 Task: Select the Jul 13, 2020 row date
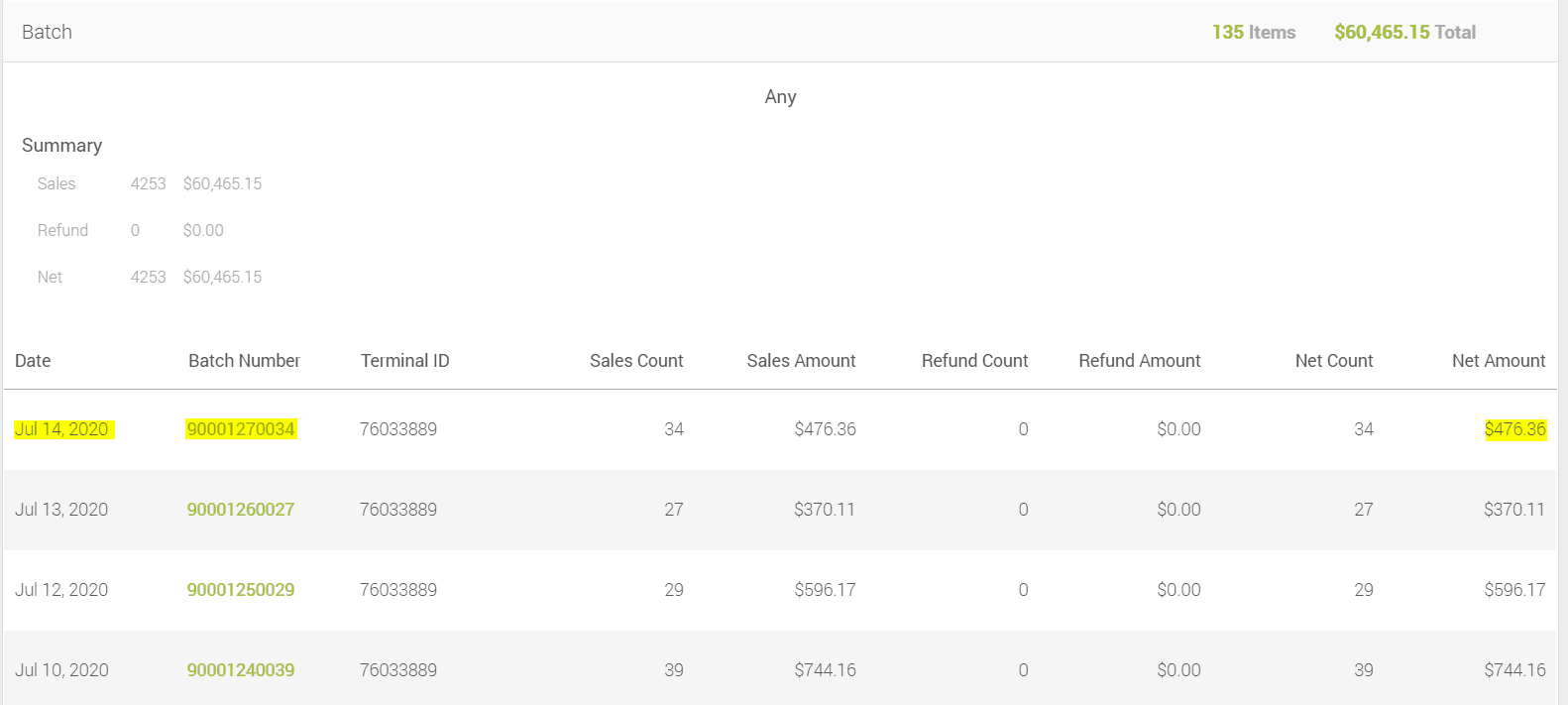point(61,510)
